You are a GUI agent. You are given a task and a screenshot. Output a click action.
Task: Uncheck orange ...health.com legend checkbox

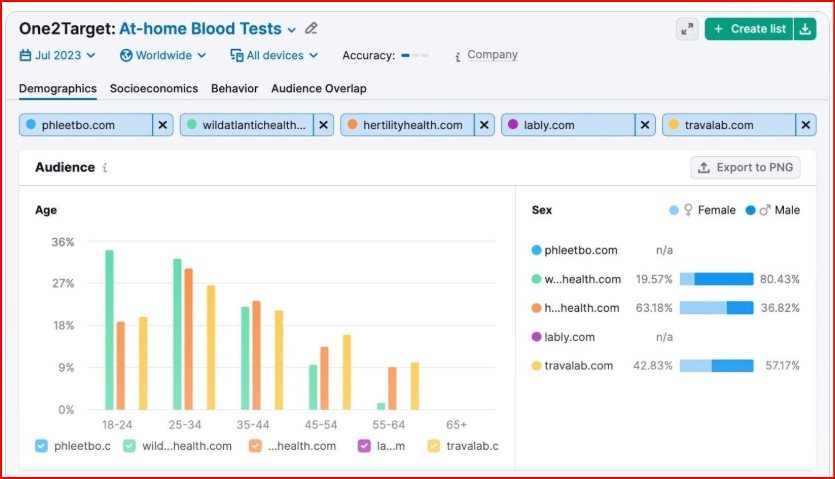pos(255,446)
